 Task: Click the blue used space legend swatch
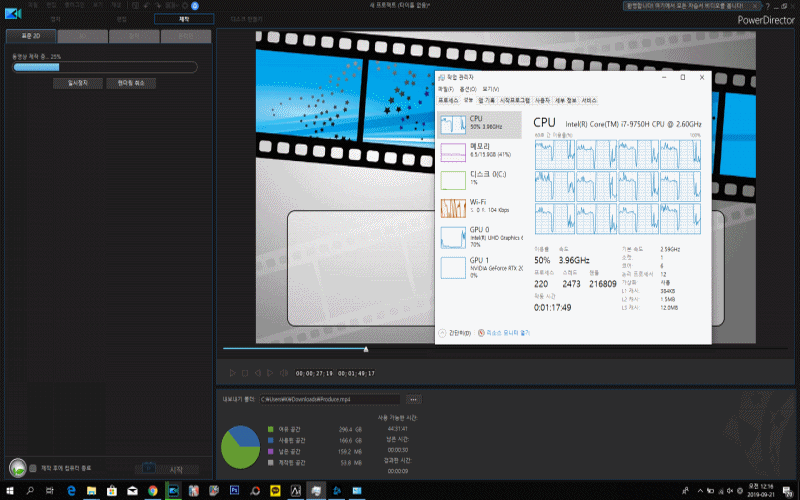(271, 440)
